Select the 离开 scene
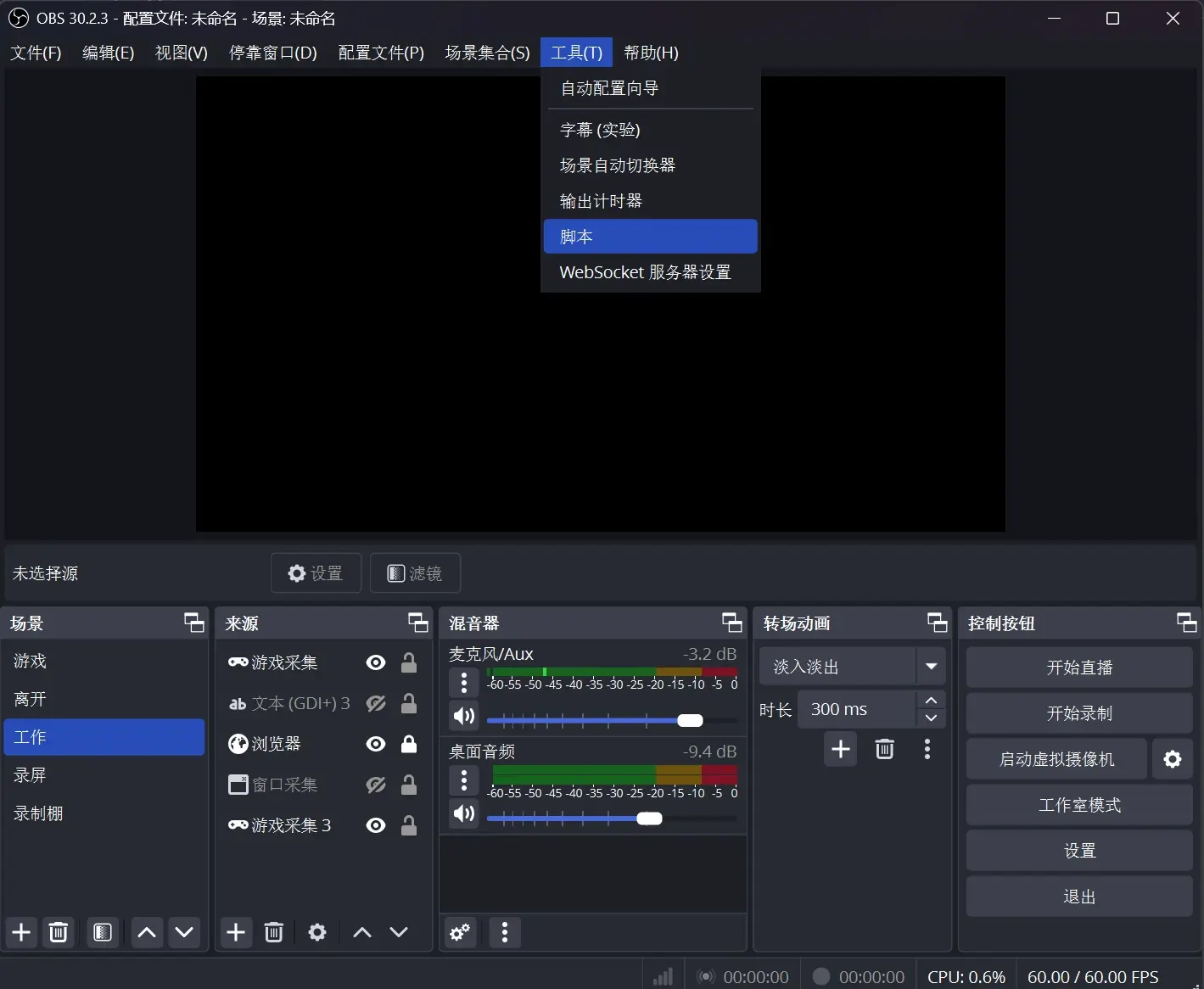Screen dimensions: 1204x989 tap(104, 699)
